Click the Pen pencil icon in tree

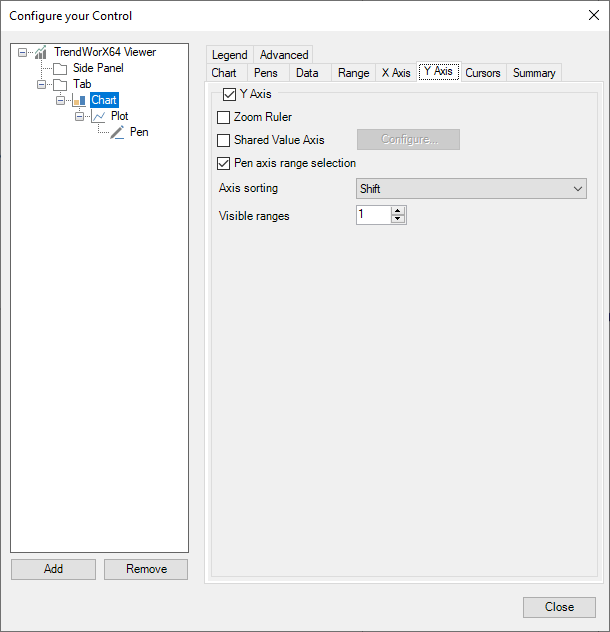tap(117, 132)
